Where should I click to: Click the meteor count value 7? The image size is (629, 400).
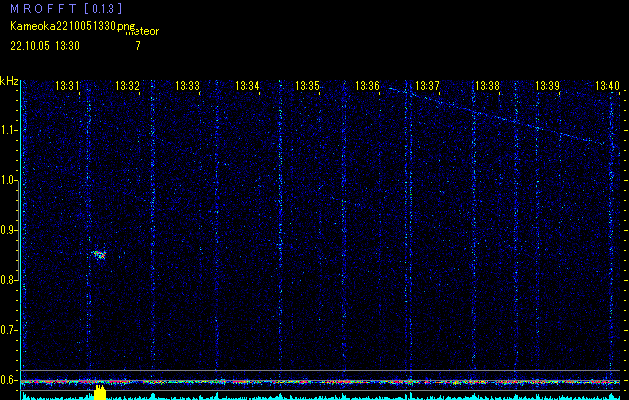[x=138, y=46]
